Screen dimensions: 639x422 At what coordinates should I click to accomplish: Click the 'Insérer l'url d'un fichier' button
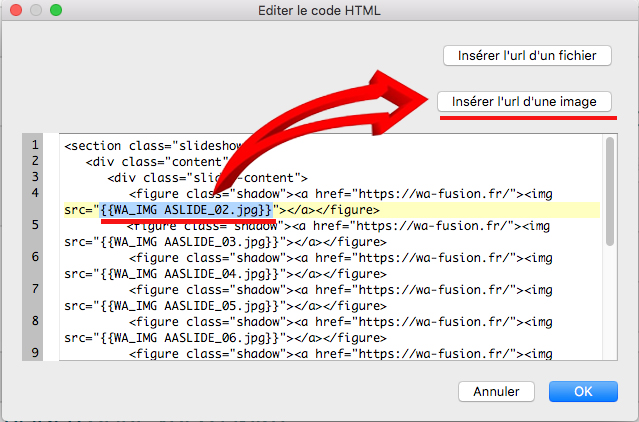(526, 55)
